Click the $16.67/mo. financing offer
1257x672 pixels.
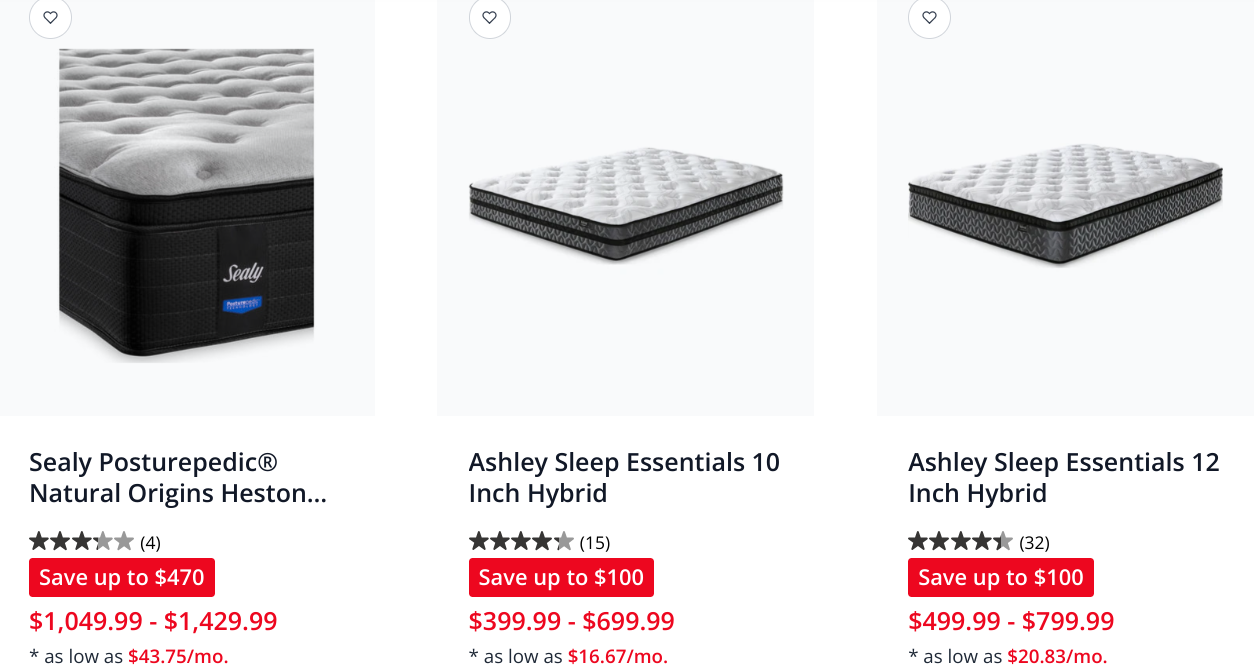(x=618, y=657)
